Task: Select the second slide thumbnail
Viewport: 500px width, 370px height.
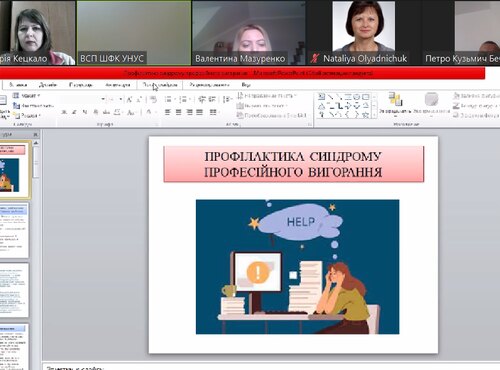Action: (13, 231)
